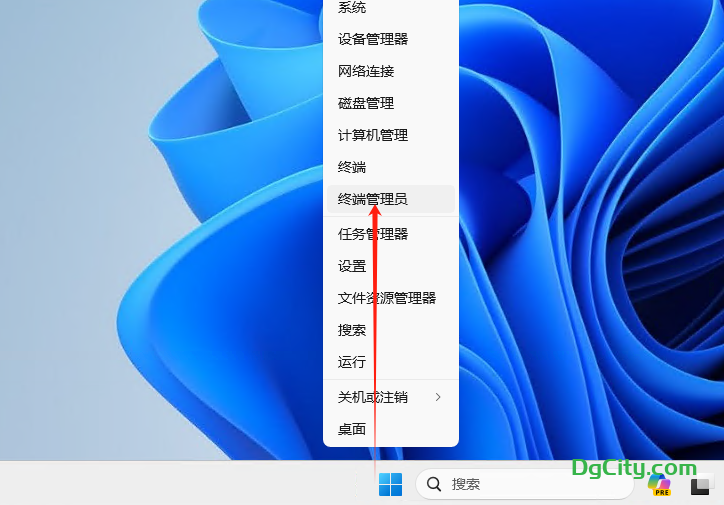Click the magnifier icon in search box
The height and width of the screenshot is (505, 724).
point(434,484)
